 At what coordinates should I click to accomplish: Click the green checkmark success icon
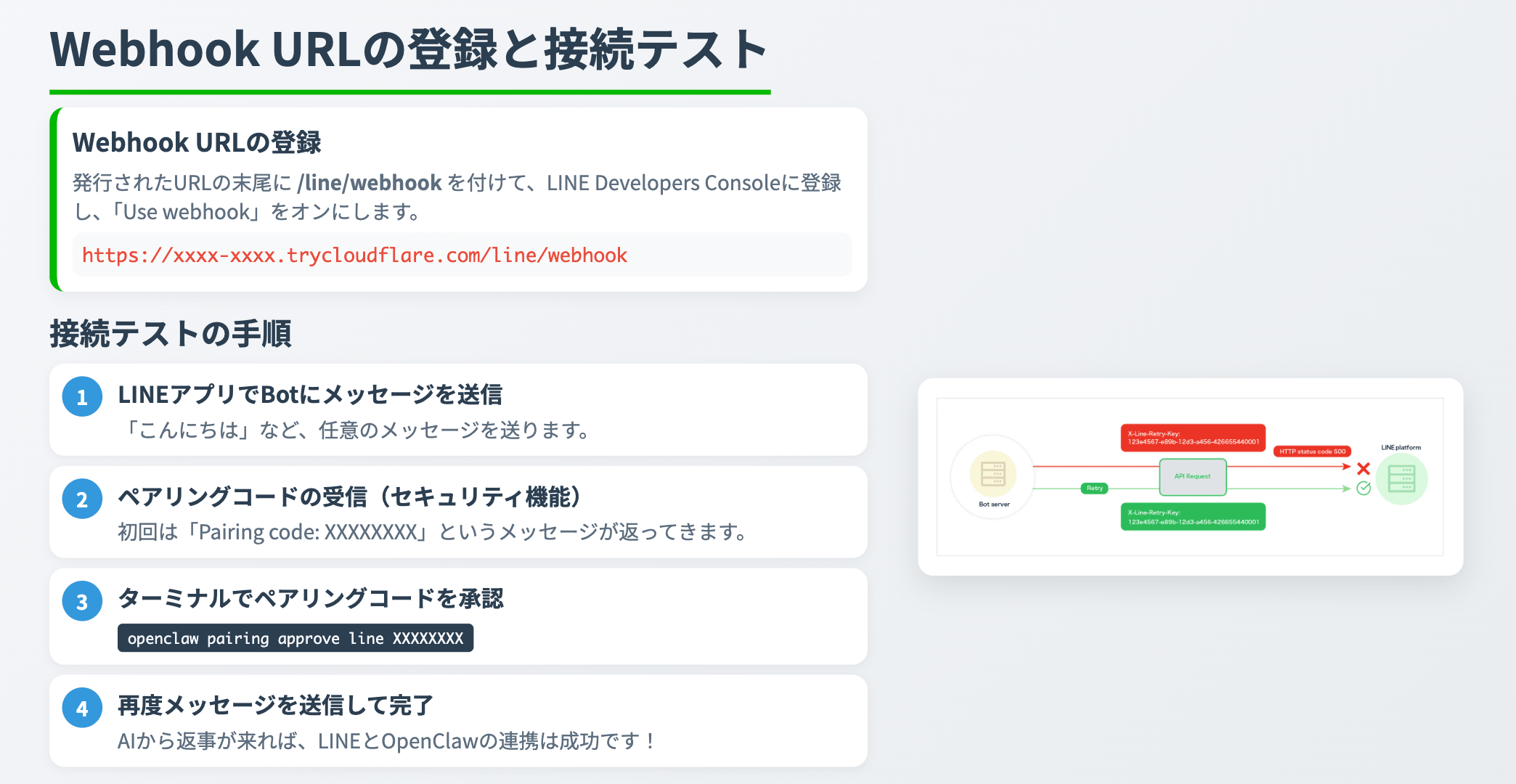coord(1364,489)
